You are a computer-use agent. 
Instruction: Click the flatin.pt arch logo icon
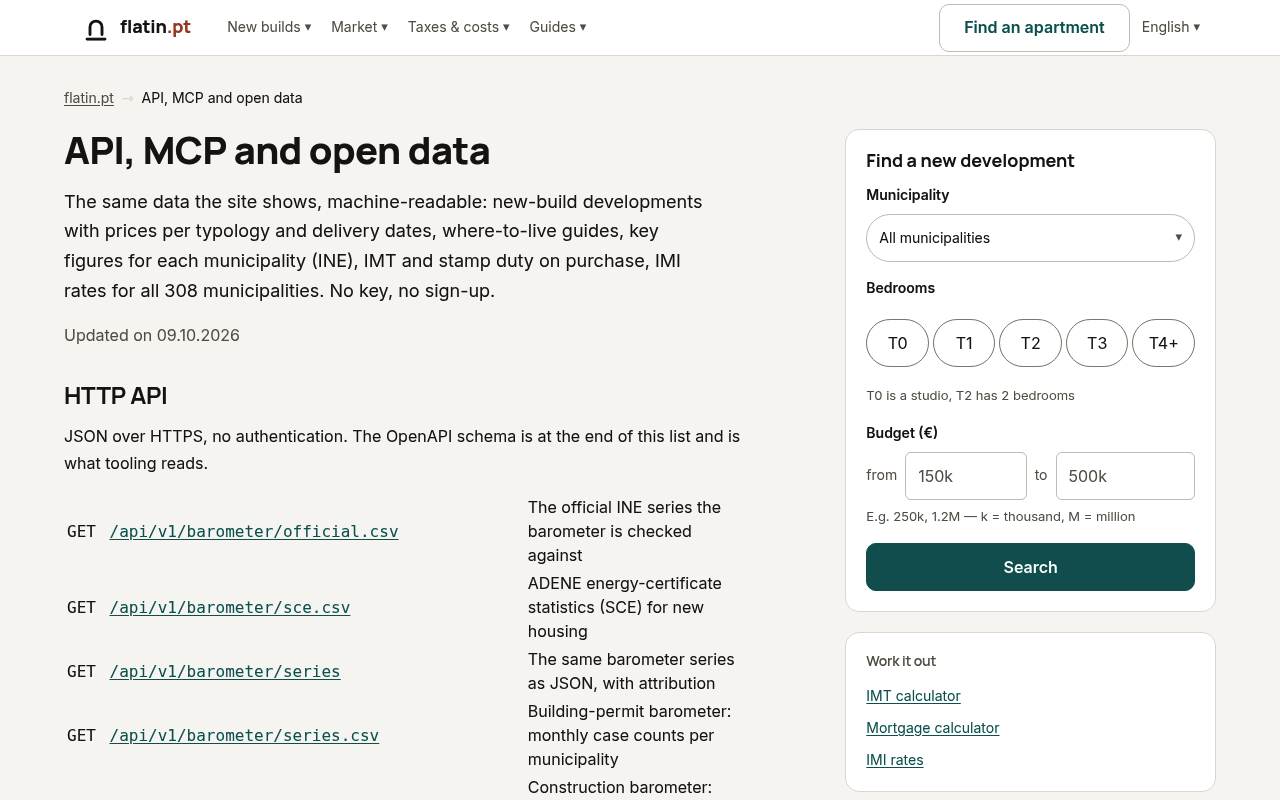point(96,29)
